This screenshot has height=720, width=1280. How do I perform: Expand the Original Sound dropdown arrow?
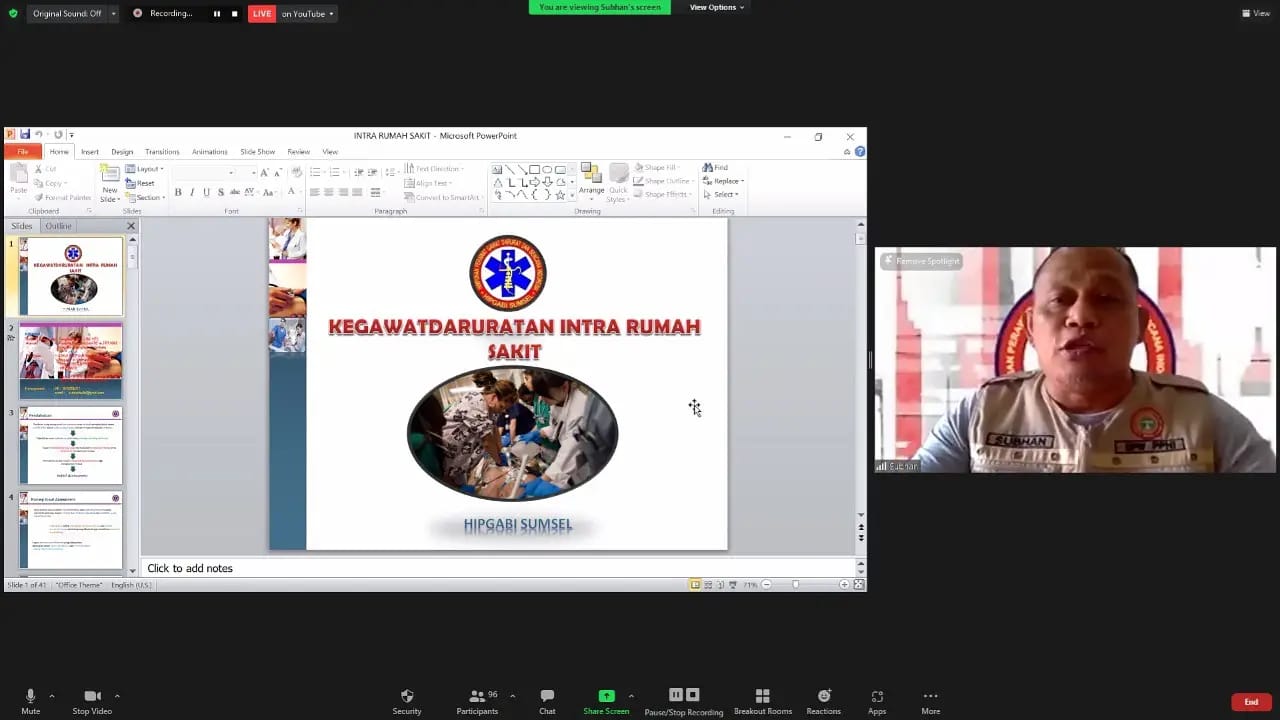113,14
